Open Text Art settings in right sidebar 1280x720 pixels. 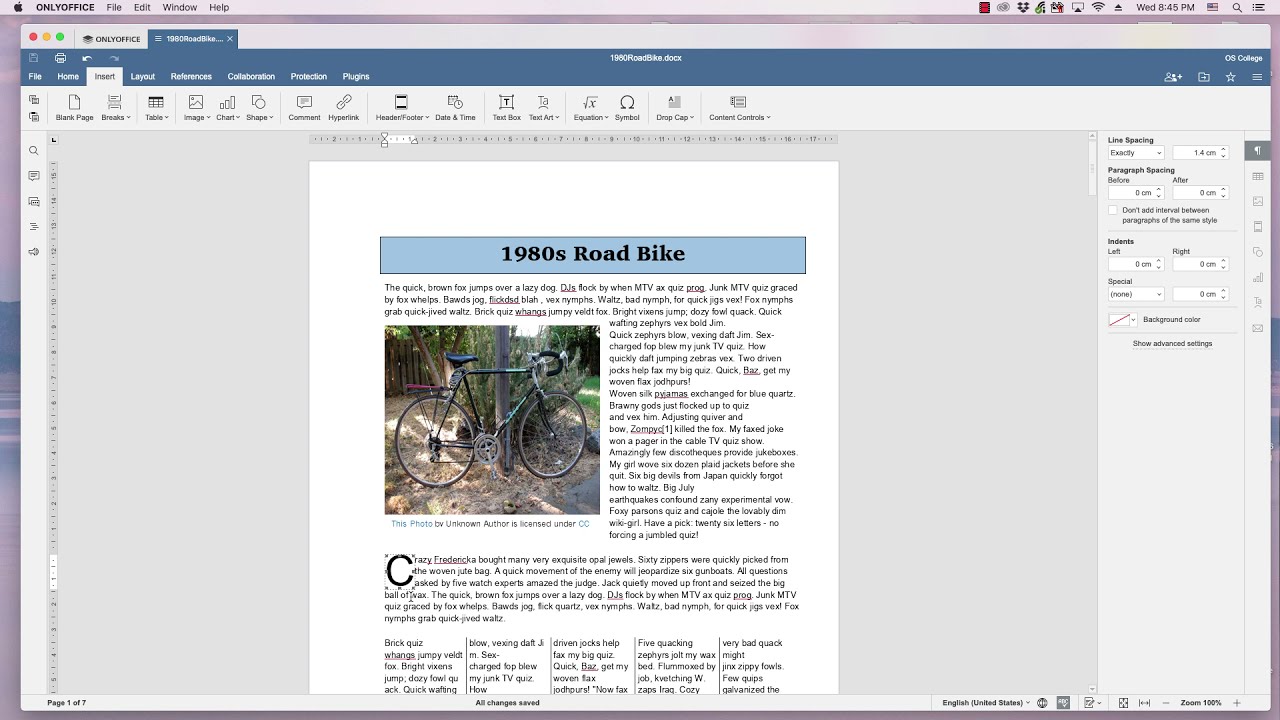click(x=1257, y=303)
